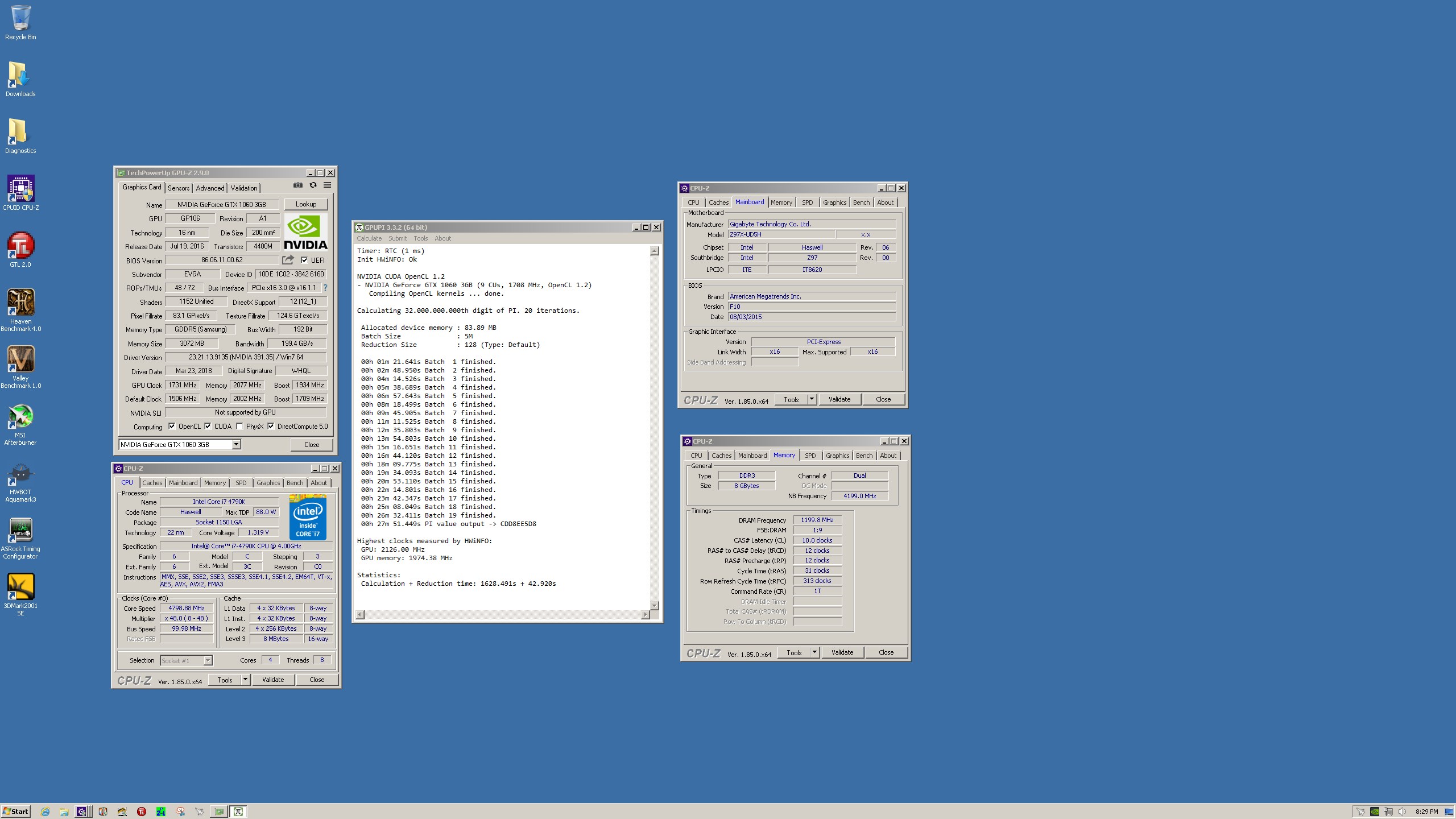Screen dimensions: 1456x819
Task: Launch MSI Afterburner desktop shortcut
Action: 20,424
